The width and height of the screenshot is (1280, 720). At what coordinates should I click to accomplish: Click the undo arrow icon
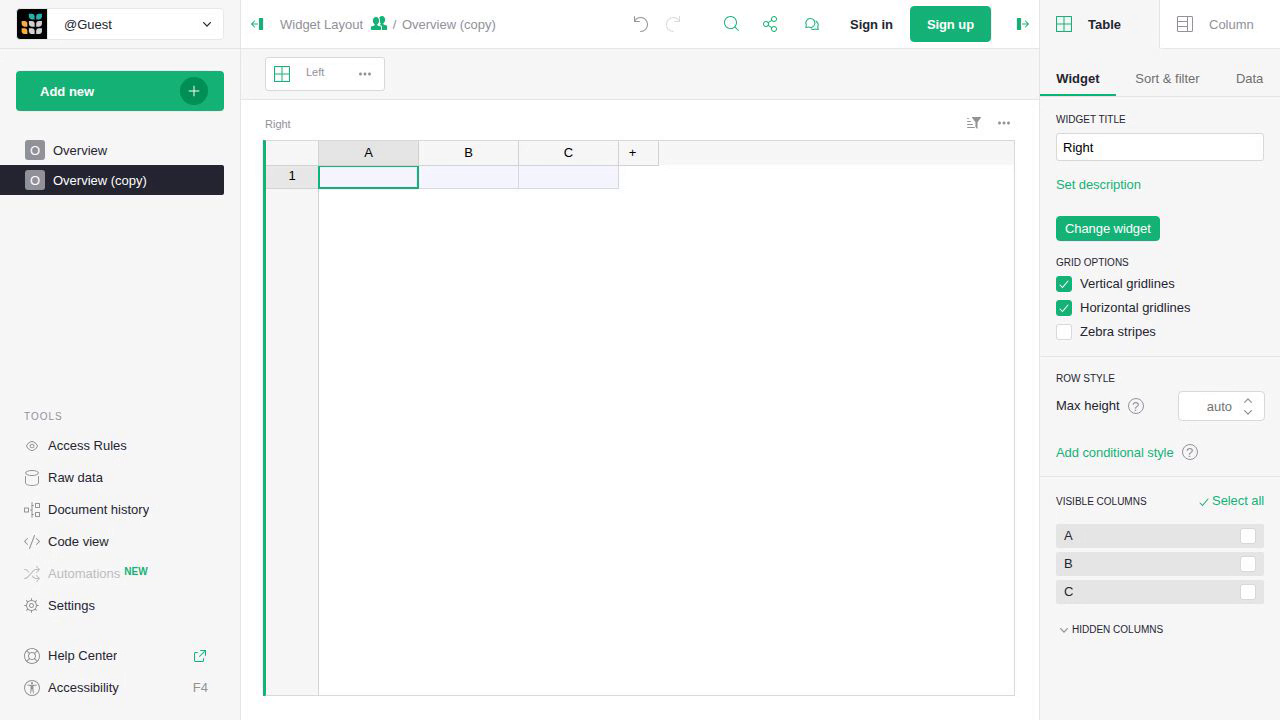(x=641, y=24)
